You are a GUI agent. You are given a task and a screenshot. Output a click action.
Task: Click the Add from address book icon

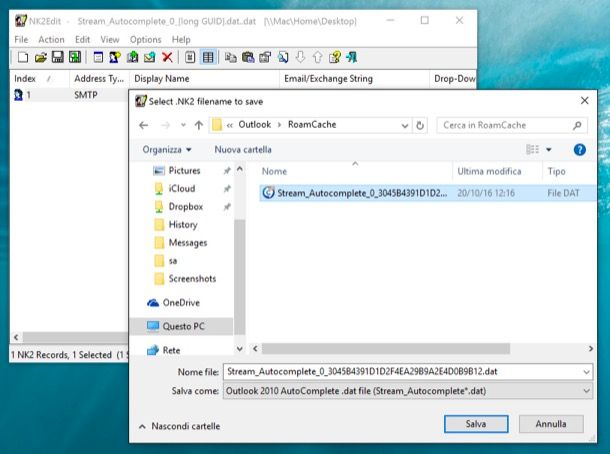[132, 58]
